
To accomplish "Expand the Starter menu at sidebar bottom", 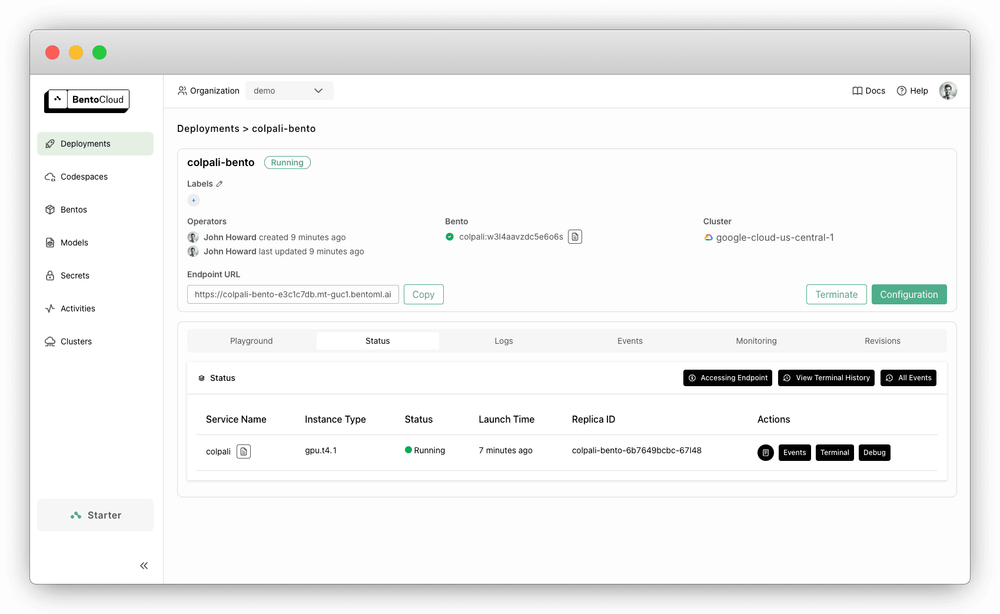I will (95, 514).
